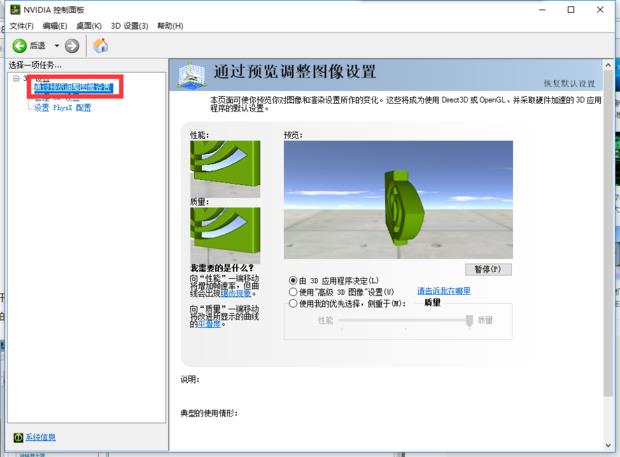Click the 性能 sample thumbnail
The width and height of the screenshot is (620, 457).
[x=225, y=169]
